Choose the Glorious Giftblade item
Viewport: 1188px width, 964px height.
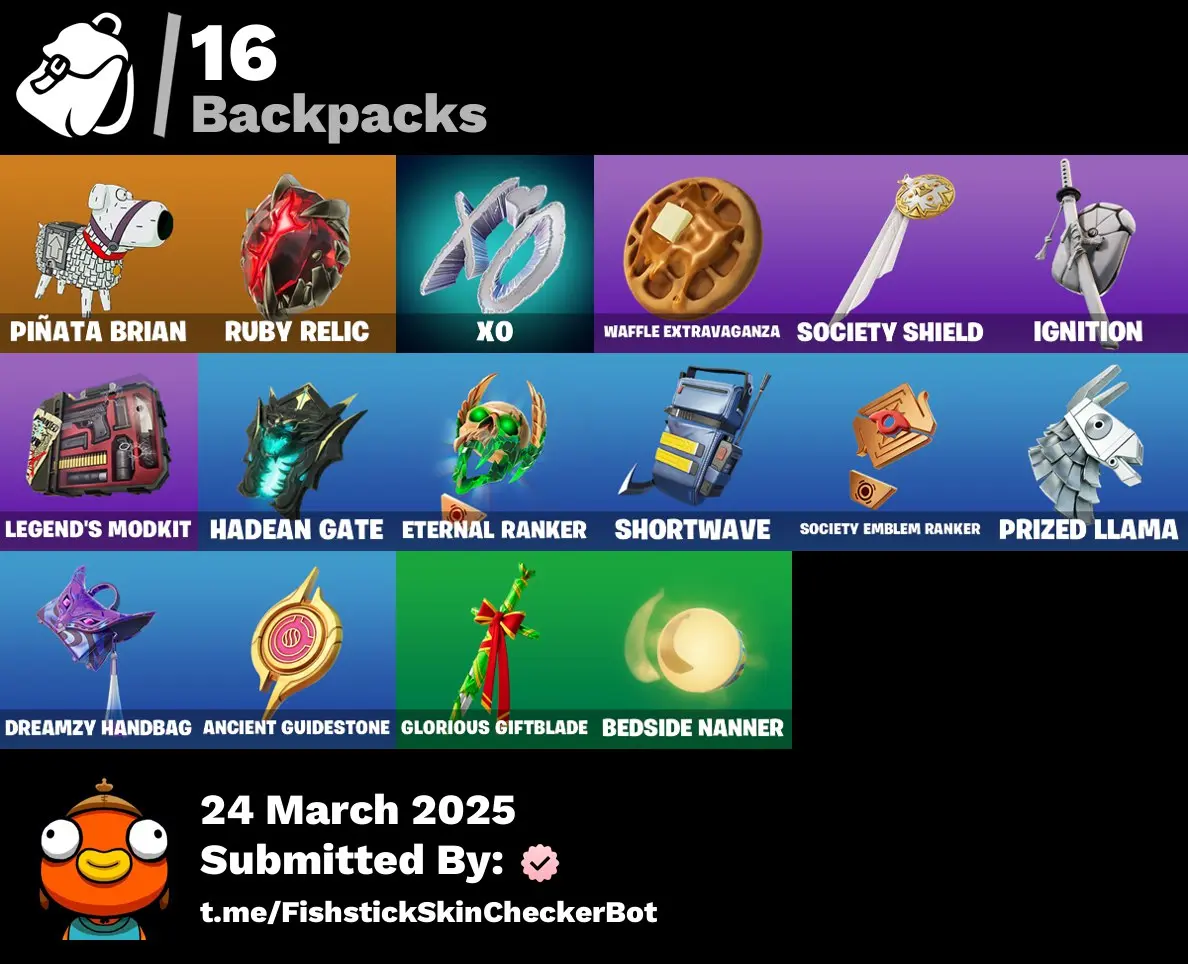point(495,649)
